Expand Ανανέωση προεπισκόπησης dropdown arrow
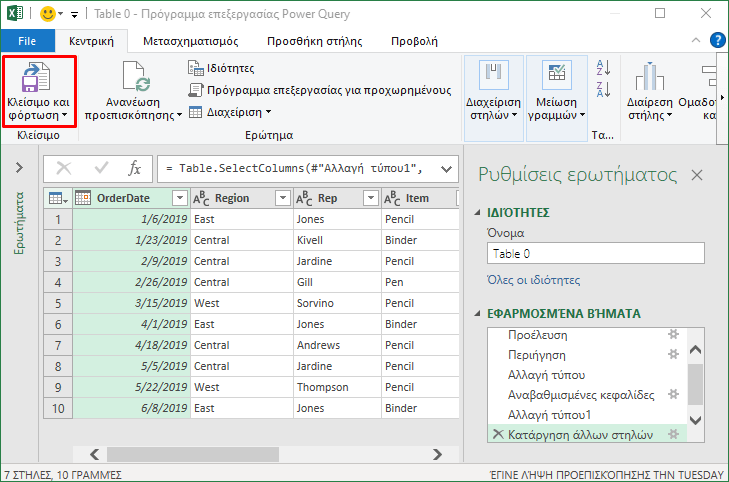This screenshot has height=482, width=729. pyautogui.click(x=179, y=115)
